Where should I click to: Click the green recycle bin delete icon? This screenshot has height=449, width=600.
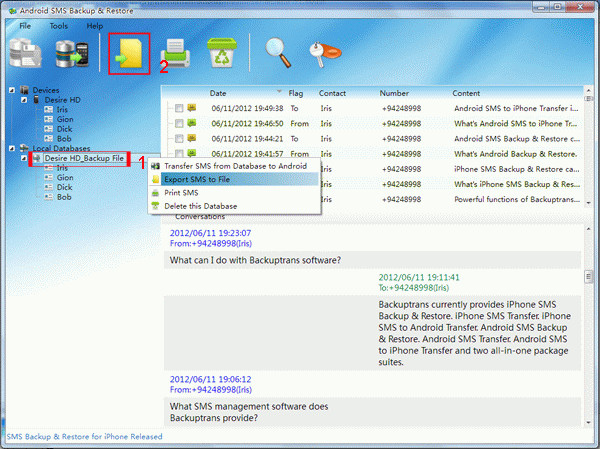click(222, 53)
